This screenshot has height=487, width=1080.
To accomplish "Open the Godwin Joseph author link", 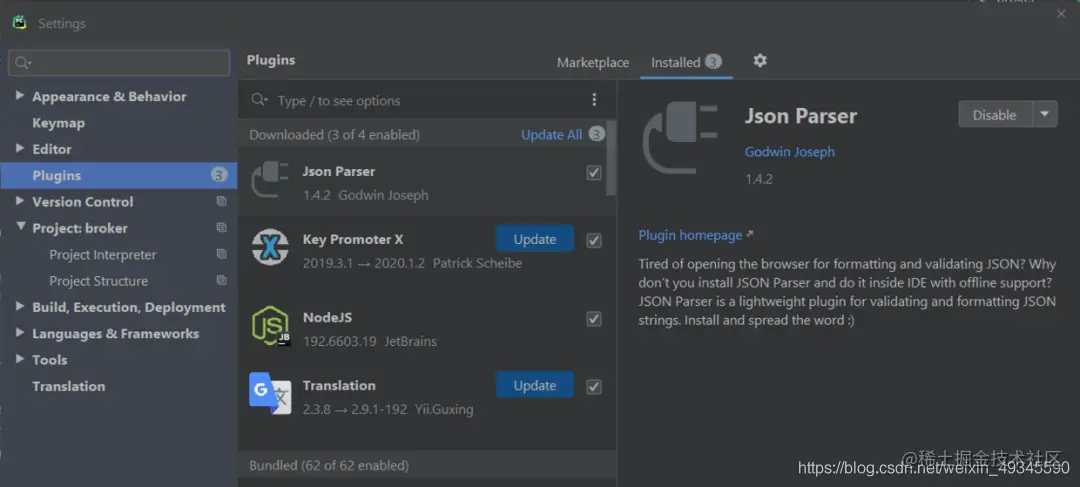I will tap(789, 152).
